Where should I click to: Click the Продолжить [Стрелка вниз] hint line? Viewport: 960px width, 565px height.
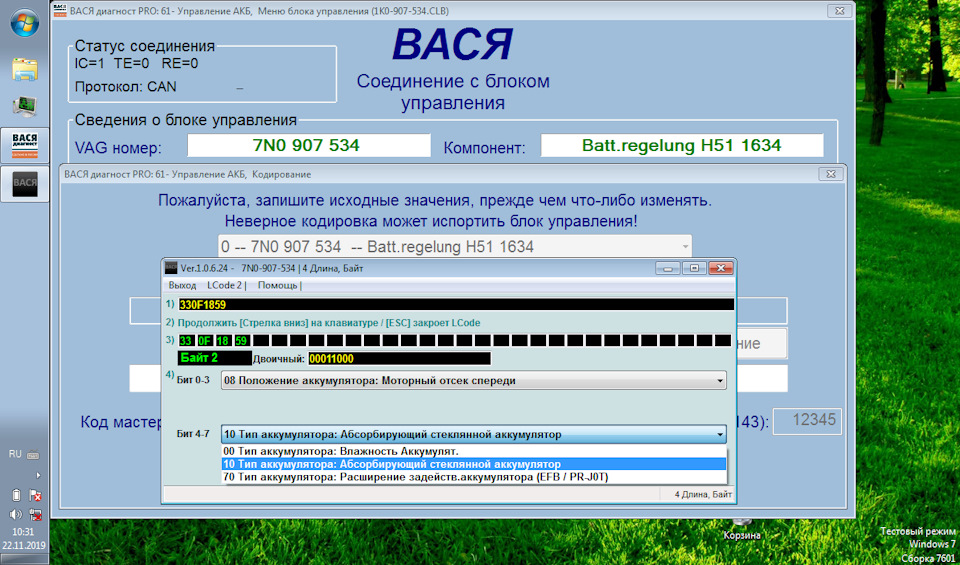[329, 323]
